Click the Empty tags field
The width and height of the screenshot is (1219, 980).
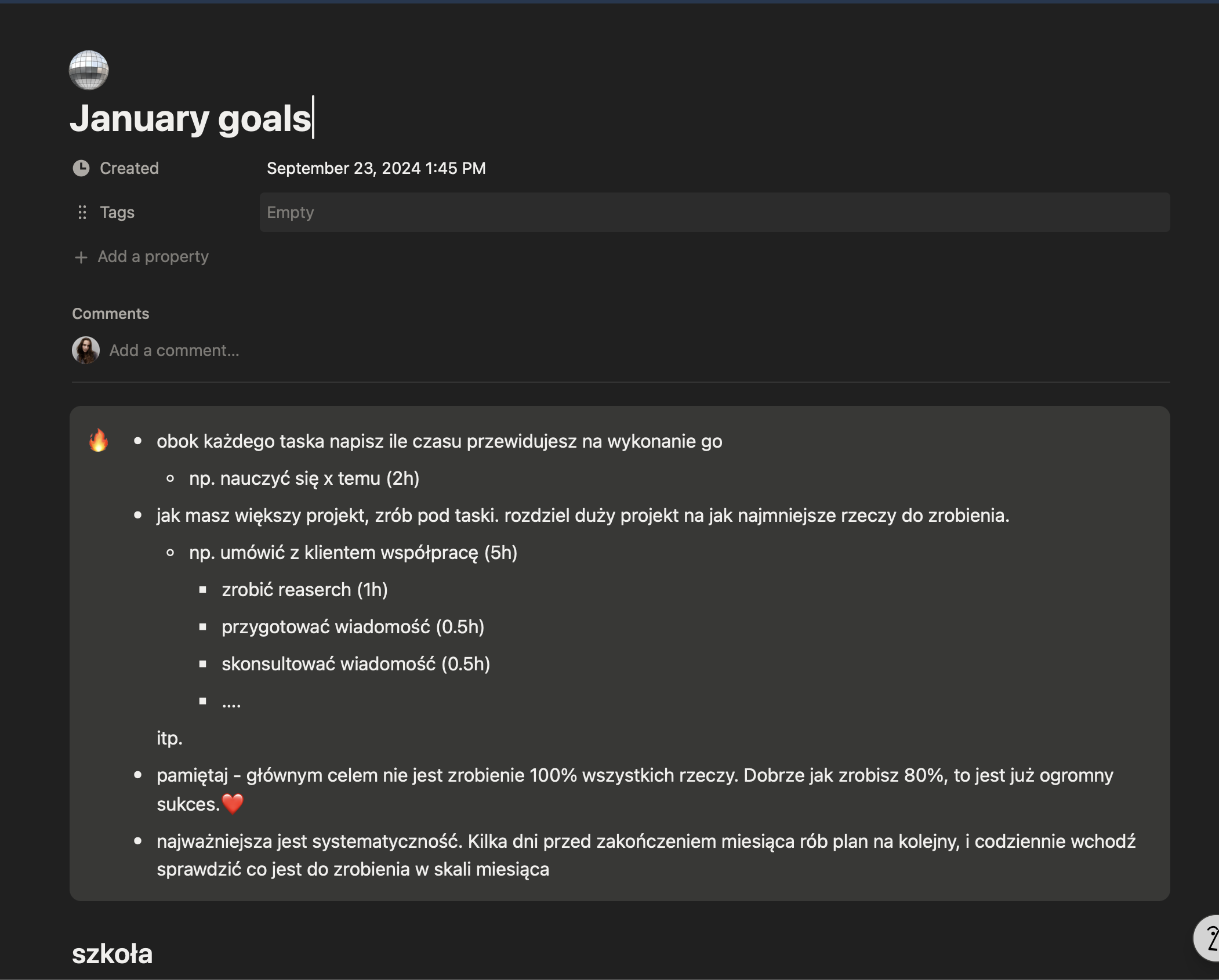coord(714,212)
